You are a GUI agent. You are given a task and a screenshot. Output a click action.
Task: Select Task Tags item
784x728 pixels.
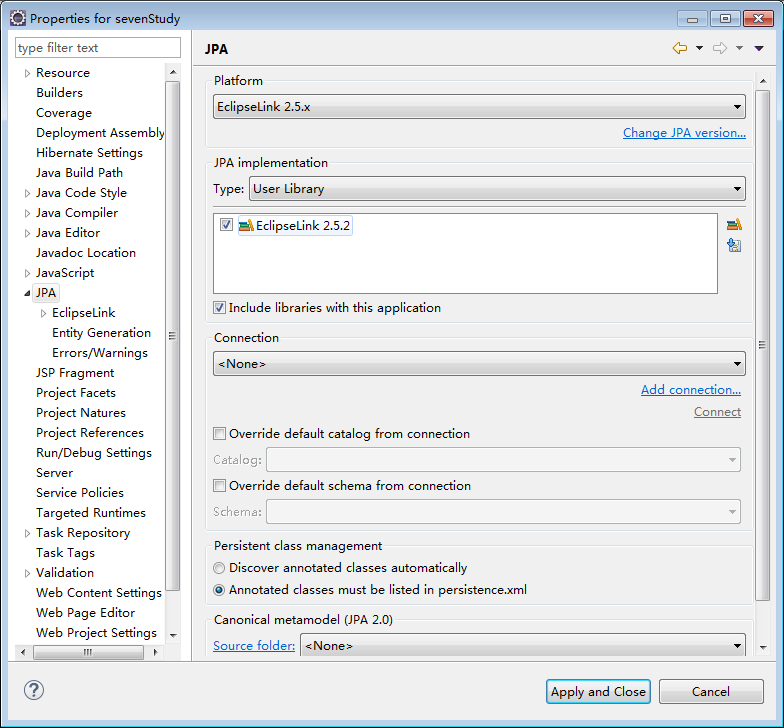(x=65, y=552)
